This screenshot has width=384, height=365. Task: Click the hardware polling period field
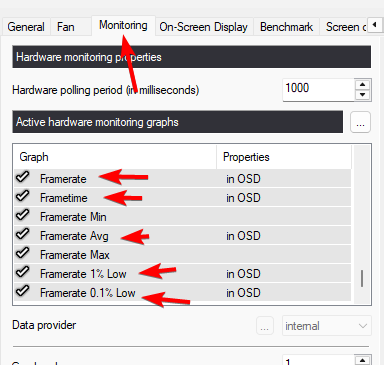coord(318,89)
